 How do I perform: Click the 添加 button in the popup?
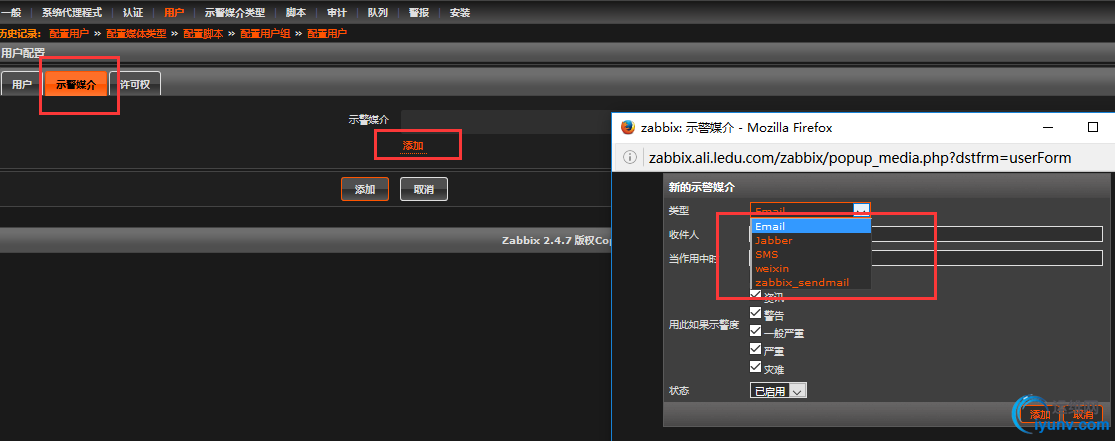(x=1040, y=415)
